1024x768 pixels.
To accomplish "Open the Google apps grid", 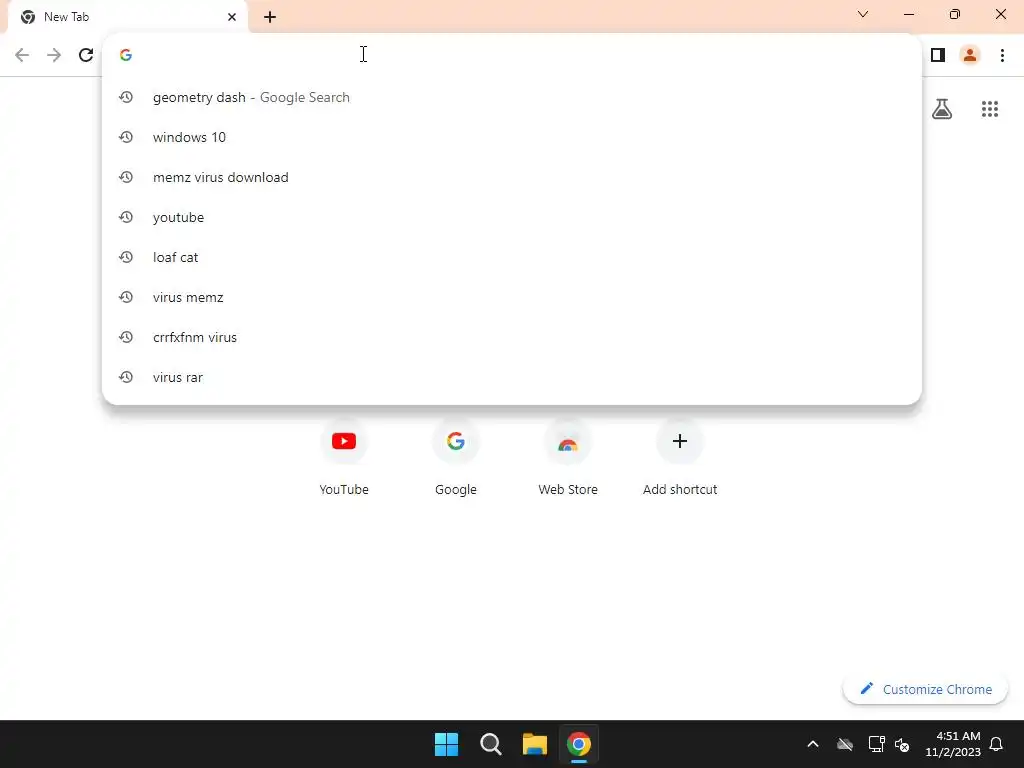I will coord(990,109).
